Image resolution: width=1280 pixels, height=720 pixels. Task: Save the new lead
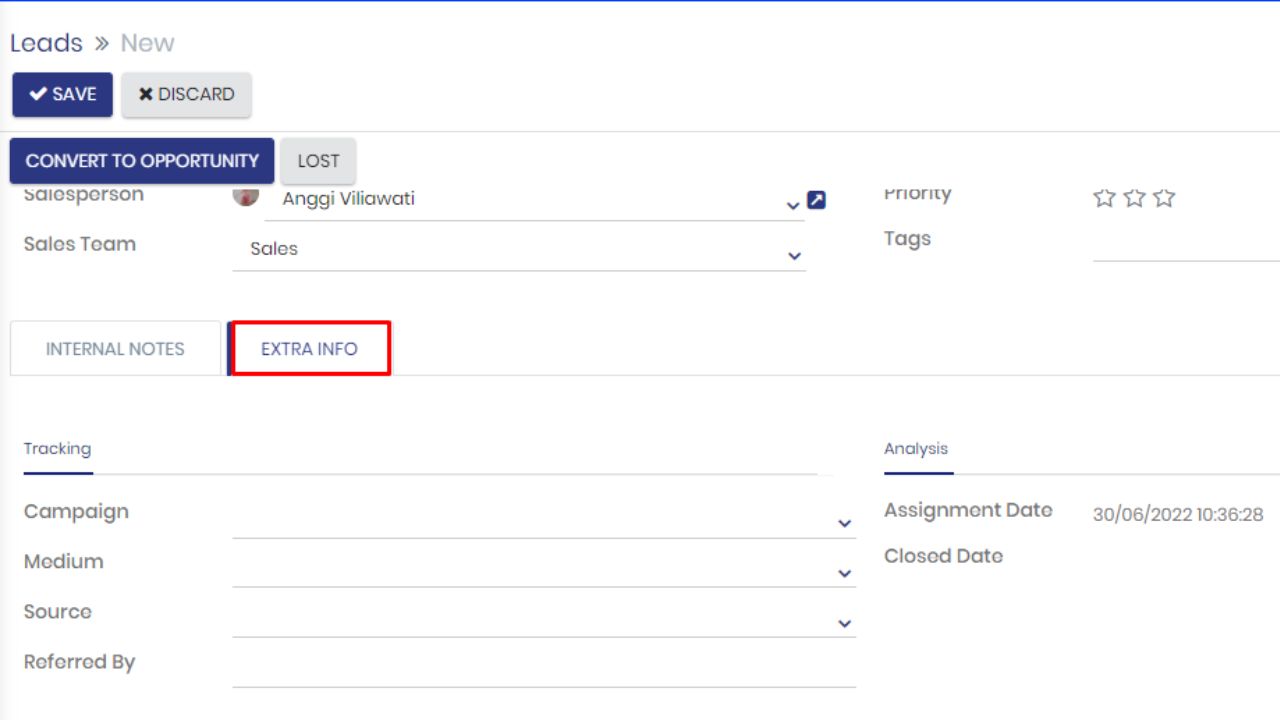coord(62,94)
